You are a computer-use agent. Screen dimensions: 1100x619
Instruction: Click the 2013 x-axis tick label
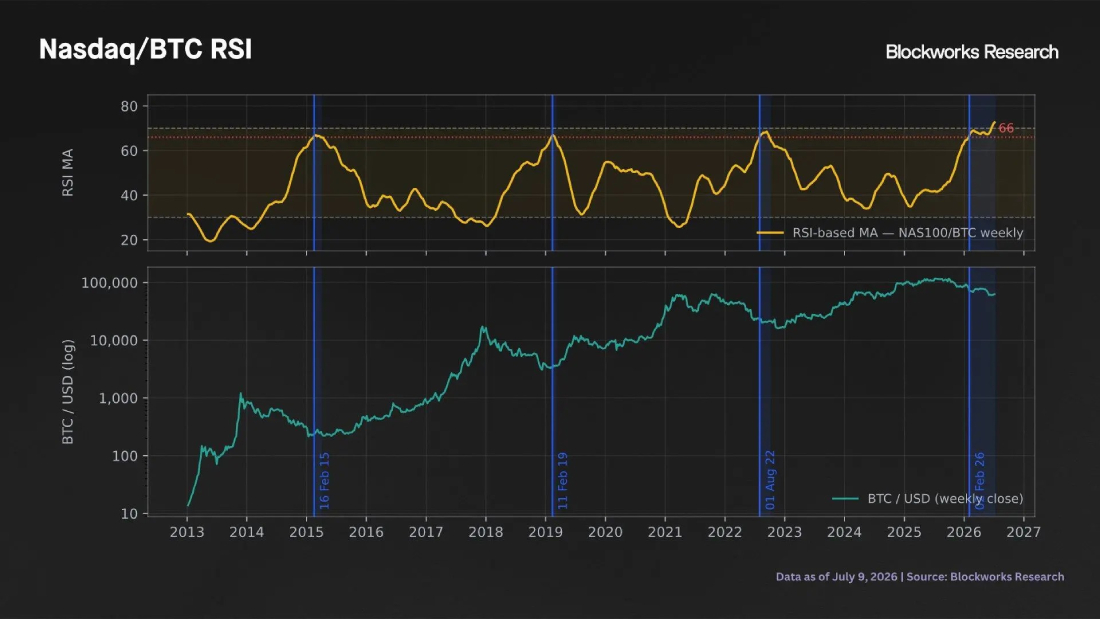(x=187, y=532)
